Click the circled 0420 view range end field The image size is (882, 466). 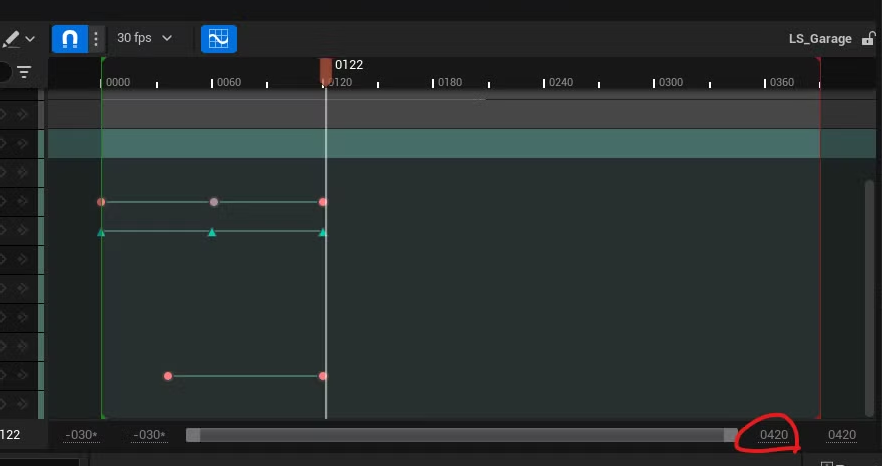(774, 435)
